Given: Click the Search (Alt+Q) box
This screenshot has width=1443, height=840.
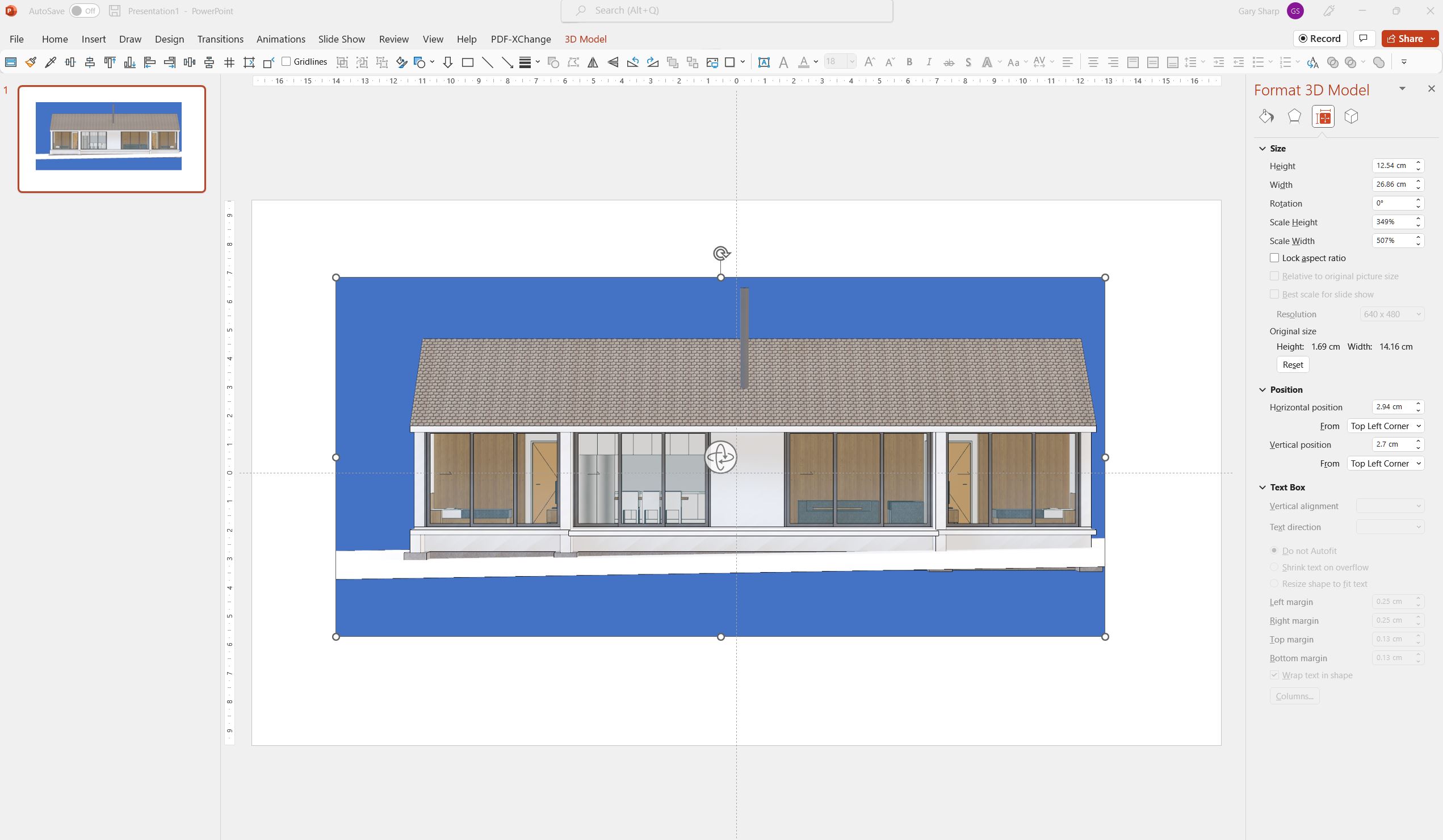Looking at the screenshot, I should pyautogui.click(x=727, y=11).
